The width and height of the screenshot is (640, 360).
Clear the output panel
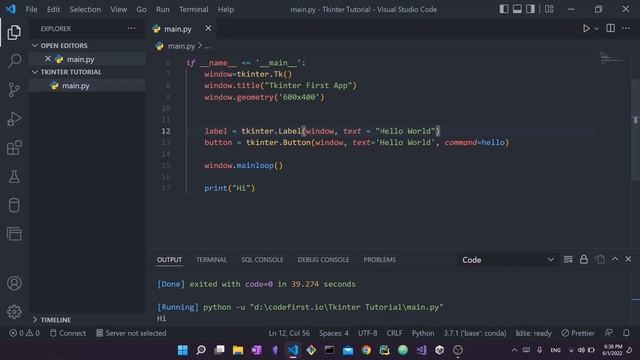(568, 260)
